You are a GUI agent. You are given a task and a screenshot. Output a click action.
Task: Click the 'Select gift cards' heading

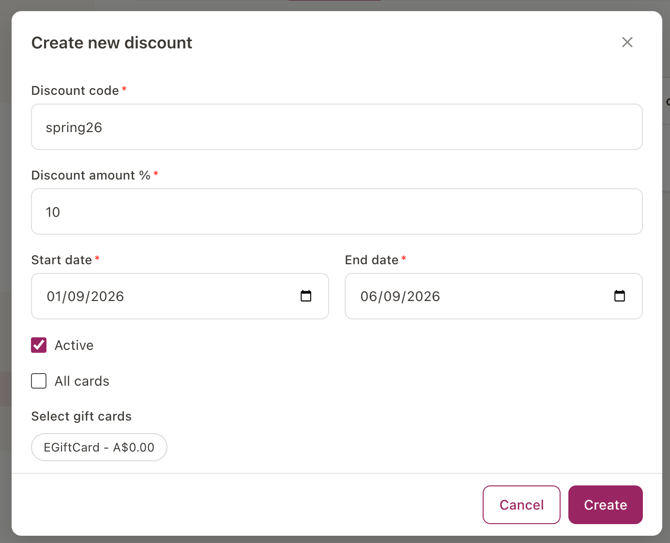click(81, 416)
